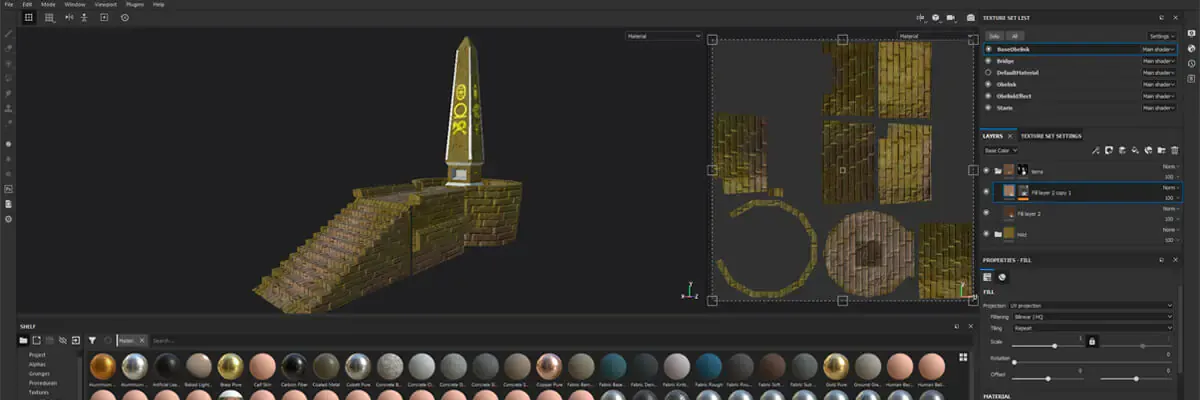Screen dimensions: 1200x400
Task: Select the Polygon Fill tool
Action: [x=9, y=77]
